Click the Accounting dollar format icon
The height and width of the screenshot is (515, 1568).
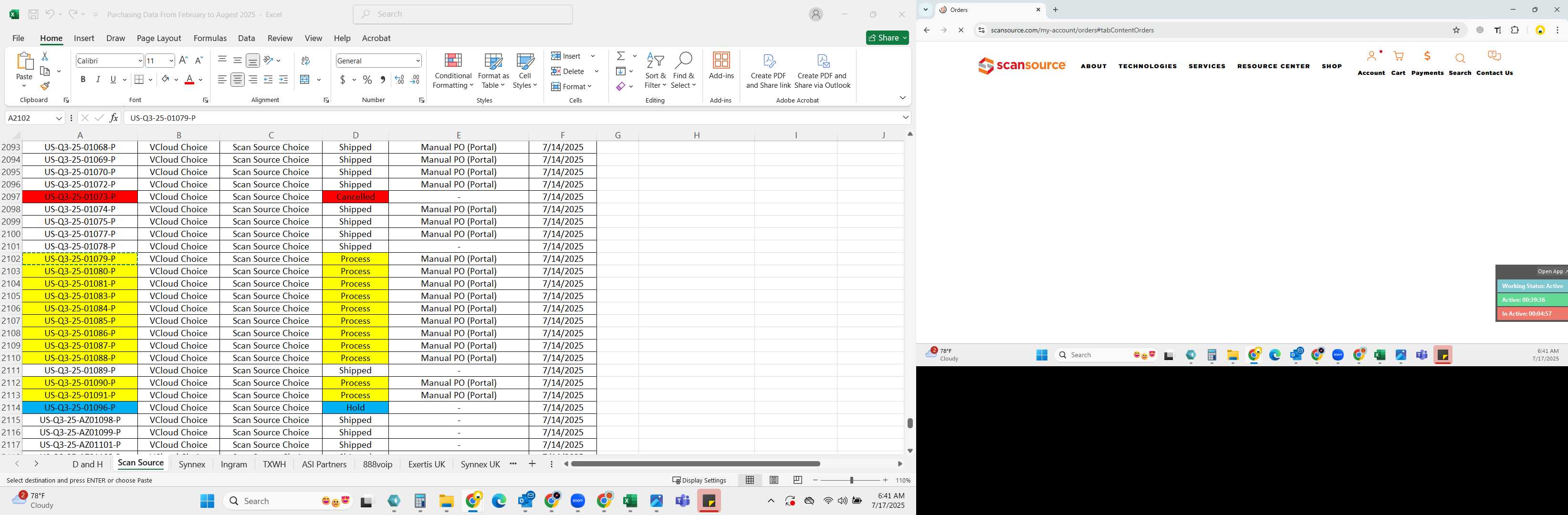(x=343, y=80)
